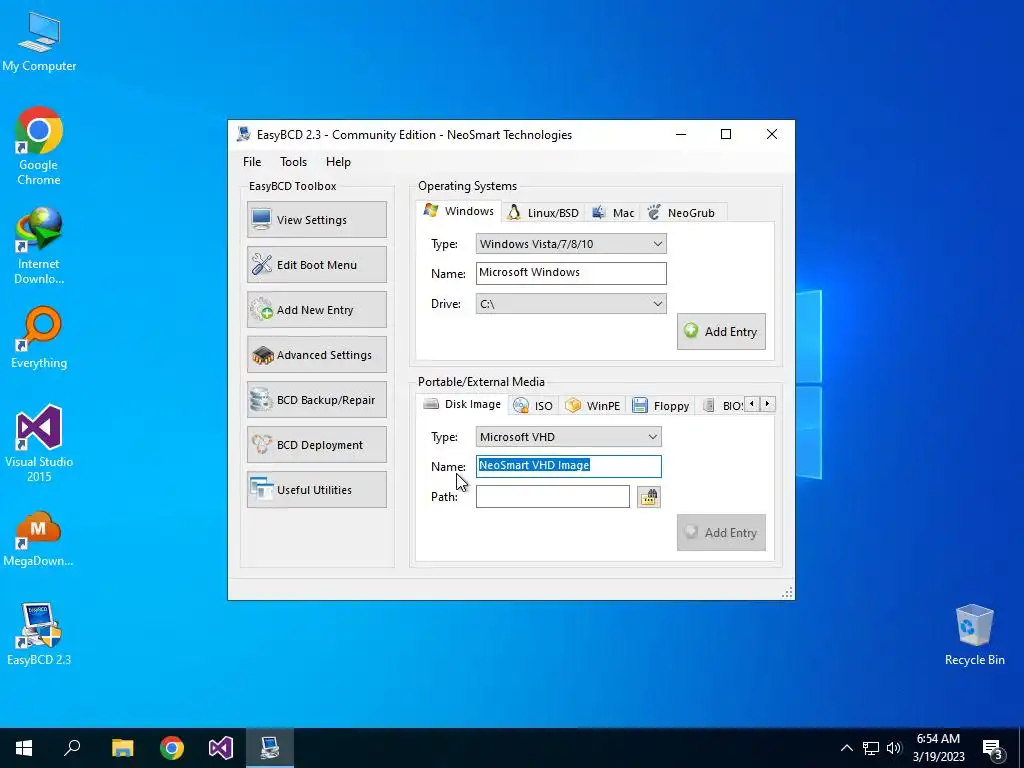
Task: Open Google Chrome desktop shortcut
Action: click(x=39, y=146)
